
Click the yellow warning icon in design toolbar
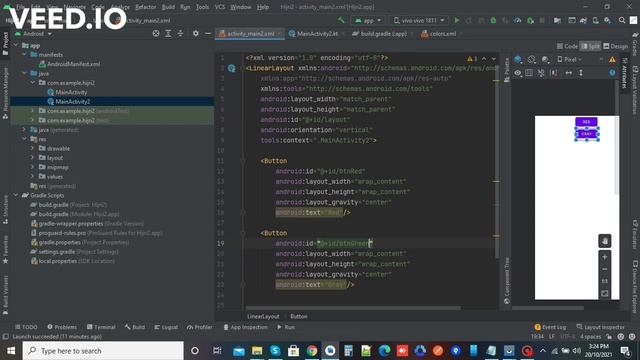point(612,60)
